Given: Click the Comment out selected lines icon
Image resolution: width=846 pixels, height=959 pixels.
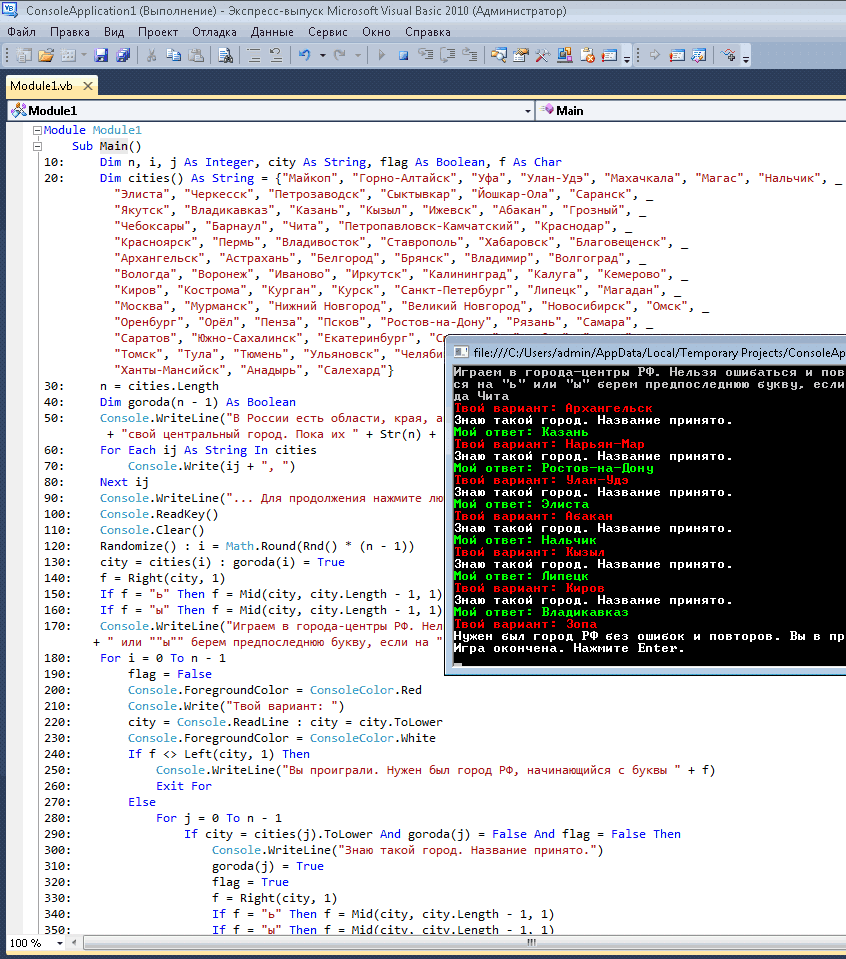Looking at the screenshot, I should click(254, 56).
